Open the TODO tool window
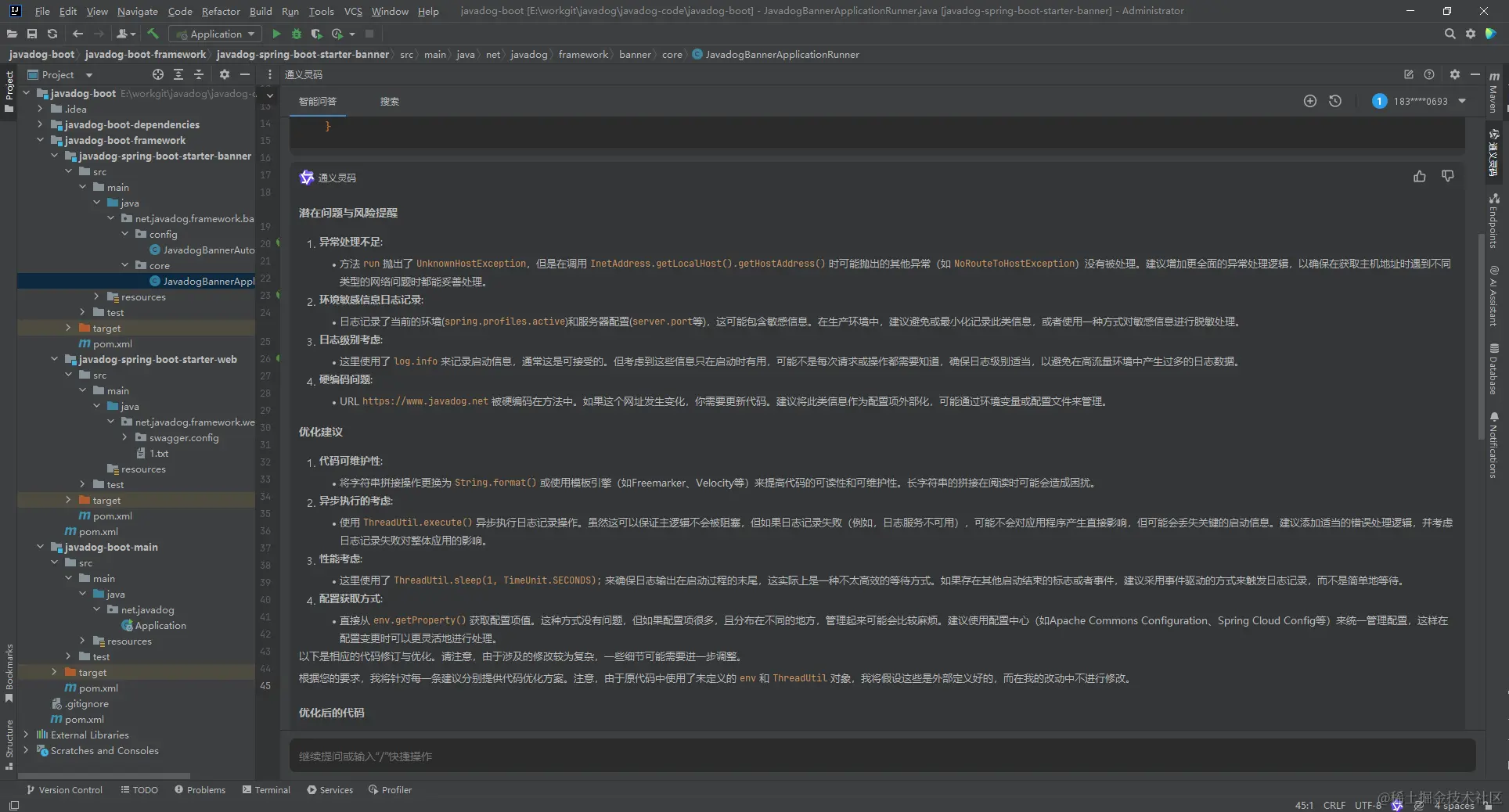The image size is (1509, 812). pos(139,789)
